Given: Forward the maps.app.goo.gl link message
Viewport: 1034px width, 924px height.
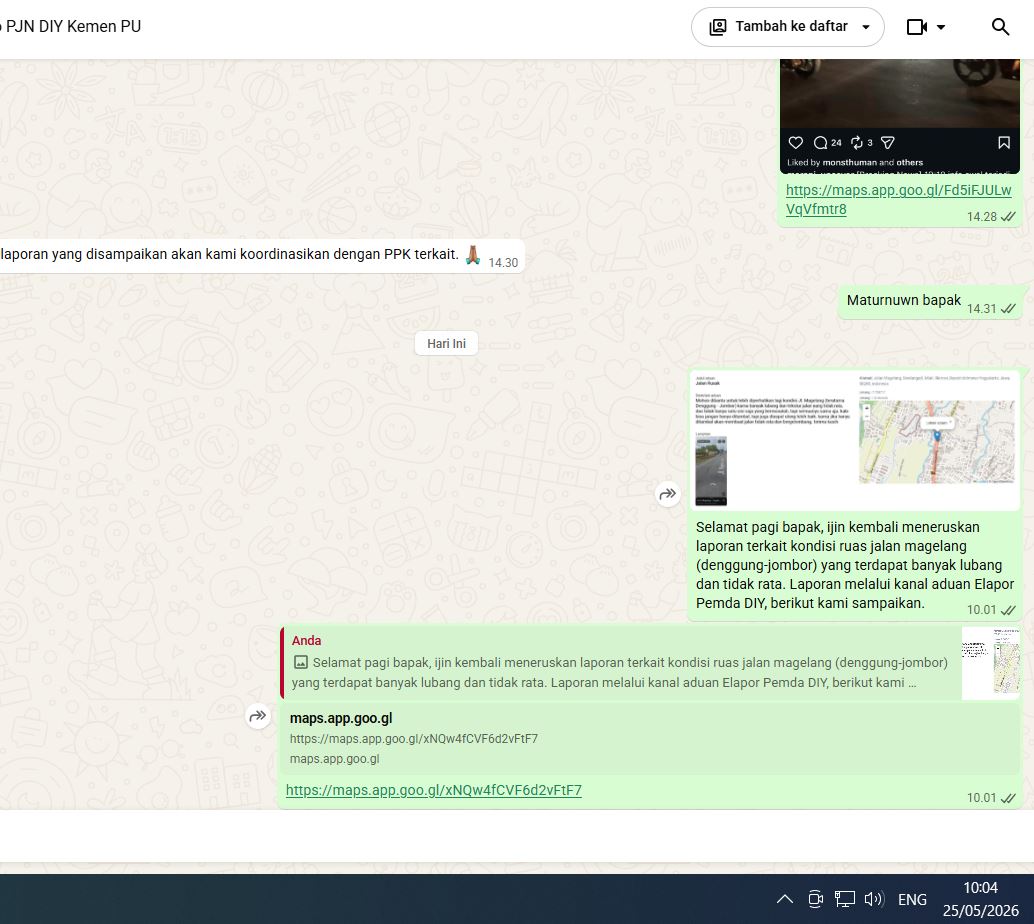Looking at the screenshot, I should [x=258, y=716].
